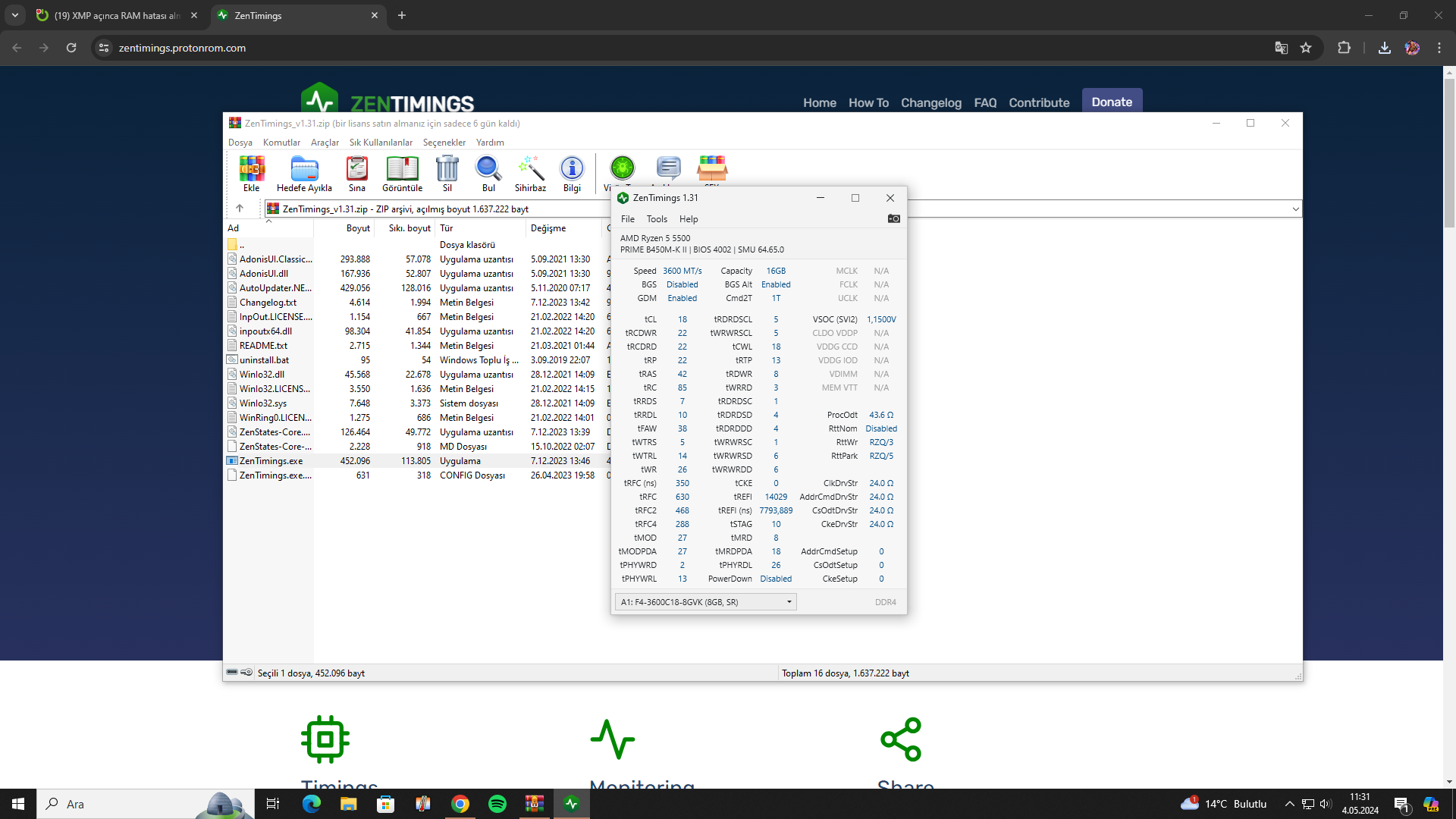
Task: Take screenshot with ZenTimings camera icon
Action: (x=894, y=219)
